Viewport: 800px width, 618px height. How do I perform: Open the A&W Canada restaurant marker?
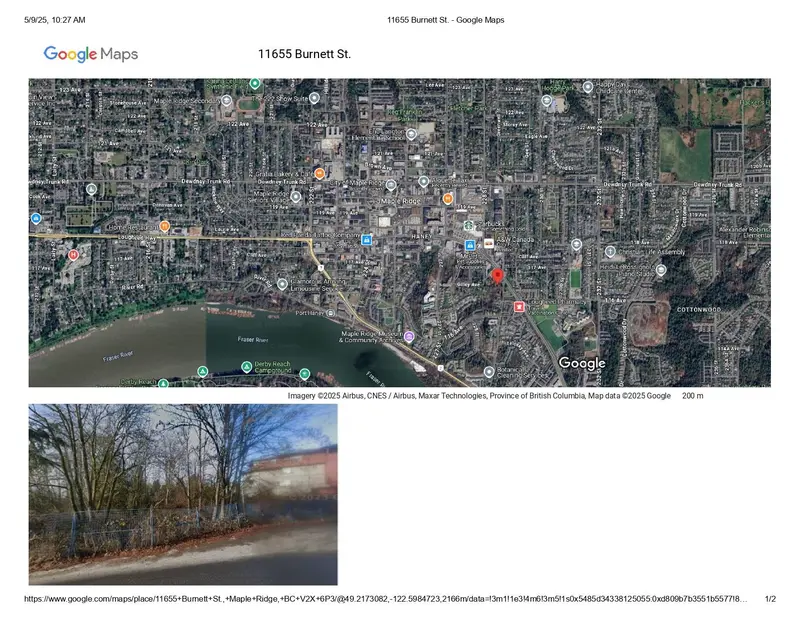pyautogui.click(x=489, y=242)
